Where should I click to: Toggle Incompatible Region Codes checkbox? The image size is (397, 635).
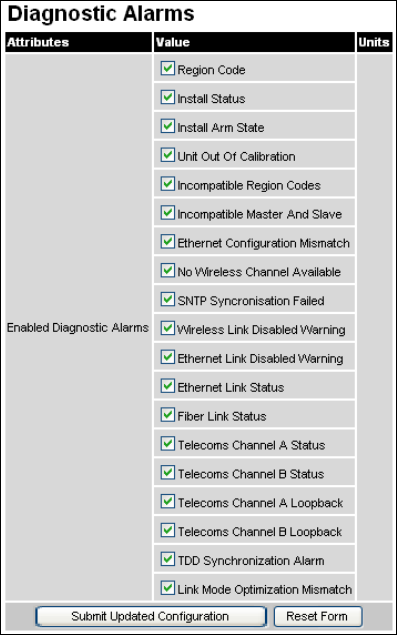coord(167,184)
